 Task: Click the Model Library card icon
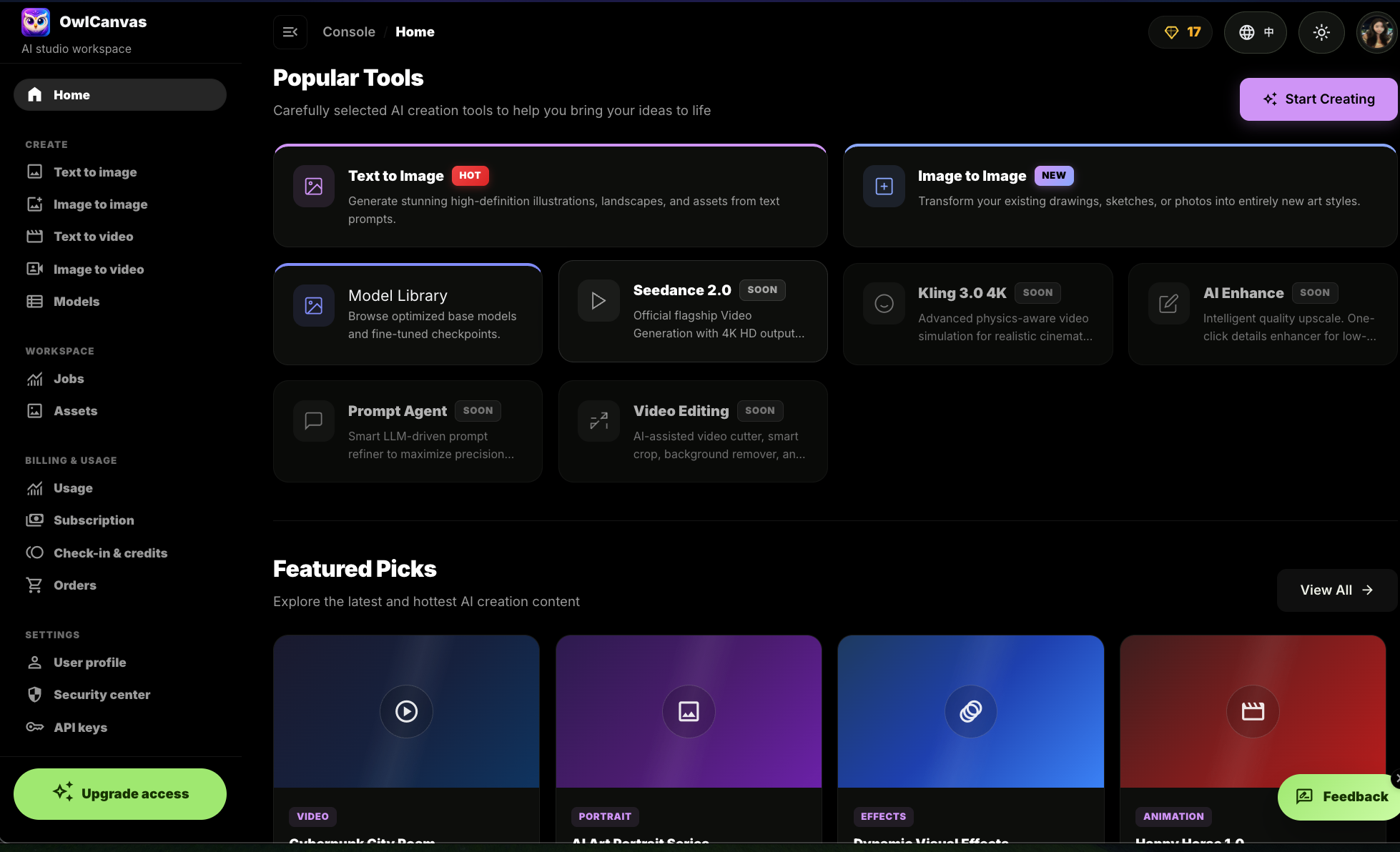tap(314, 306)
